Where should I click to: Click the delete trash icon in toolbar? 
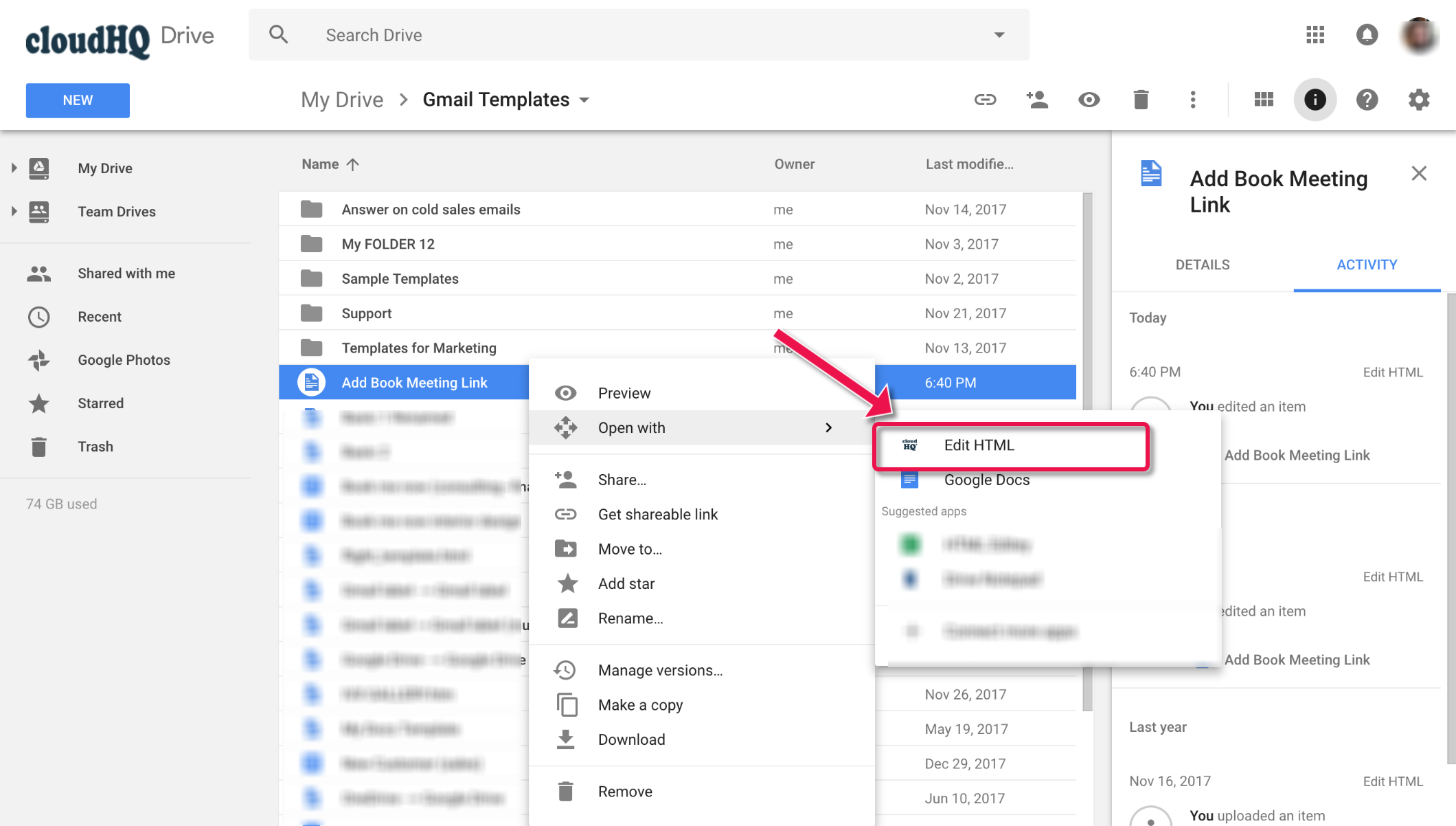[1140, 99]
